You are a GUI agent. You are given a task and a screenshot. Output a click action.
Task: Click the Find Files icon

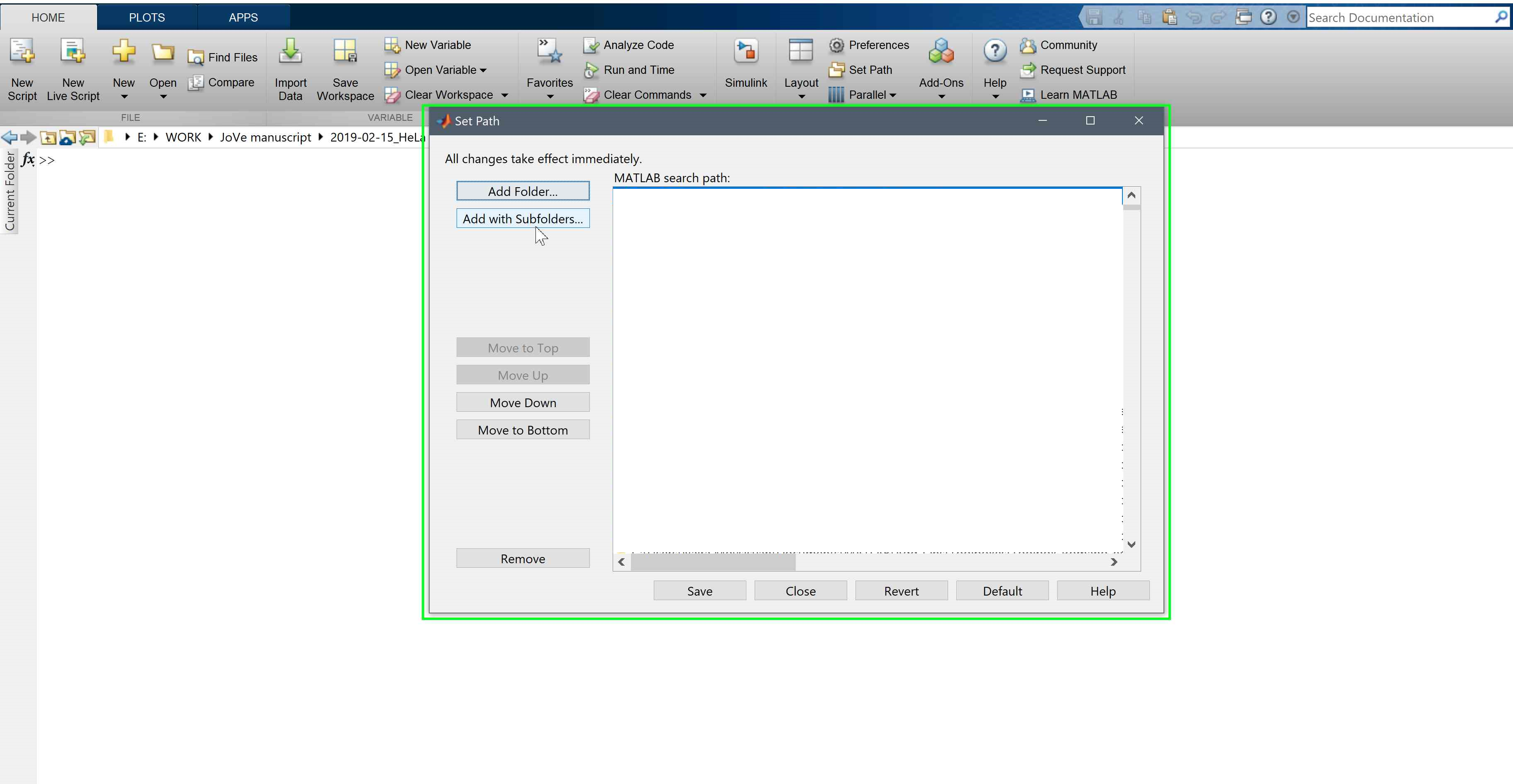click(196, 58)
